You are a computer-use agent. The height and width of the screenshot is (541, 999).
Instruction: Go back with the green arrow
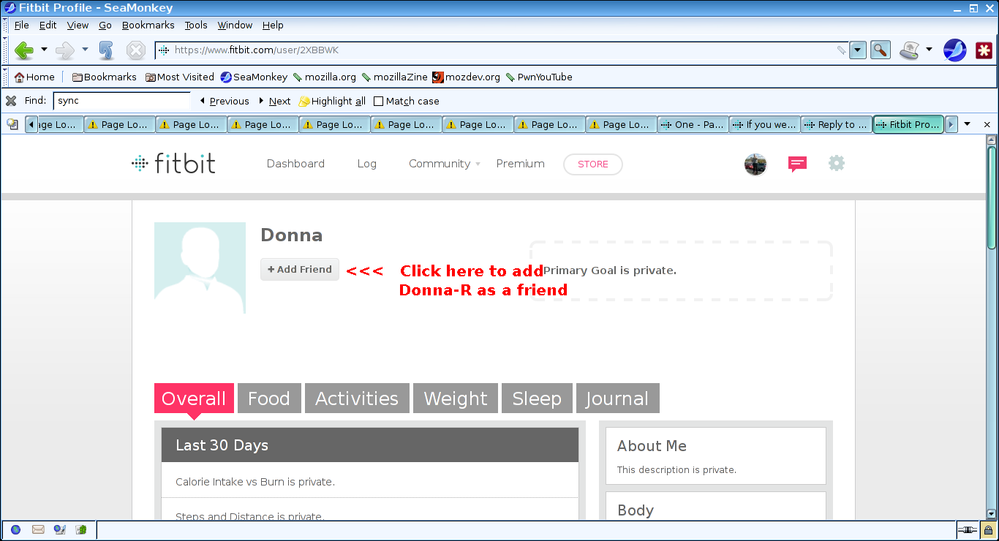click(24, 50)
